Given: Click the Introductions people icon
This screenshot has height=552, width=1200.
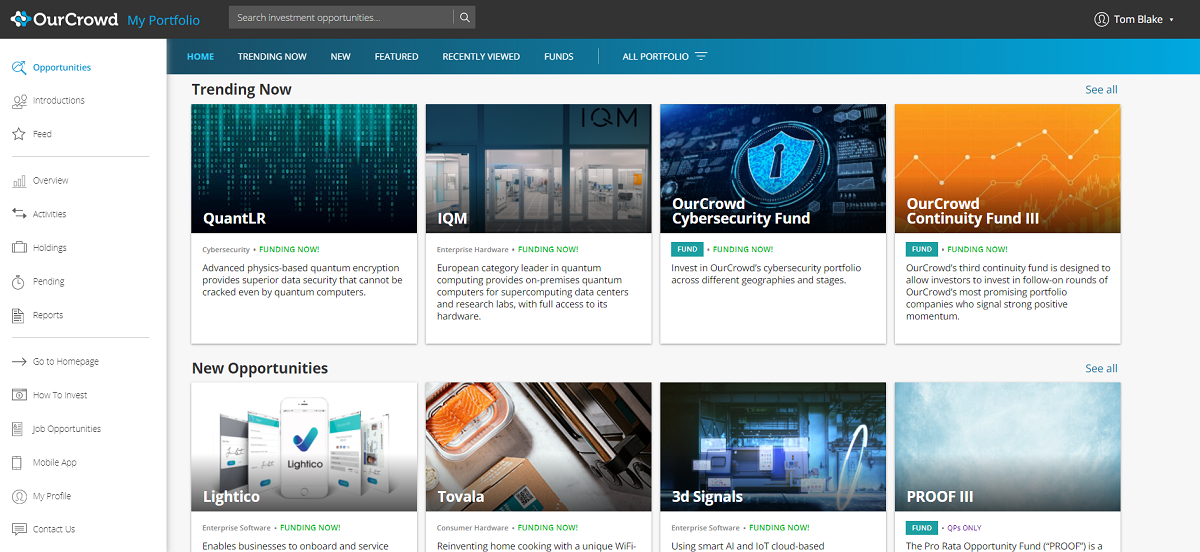Looking at the screenshot, I should (19, 101).
